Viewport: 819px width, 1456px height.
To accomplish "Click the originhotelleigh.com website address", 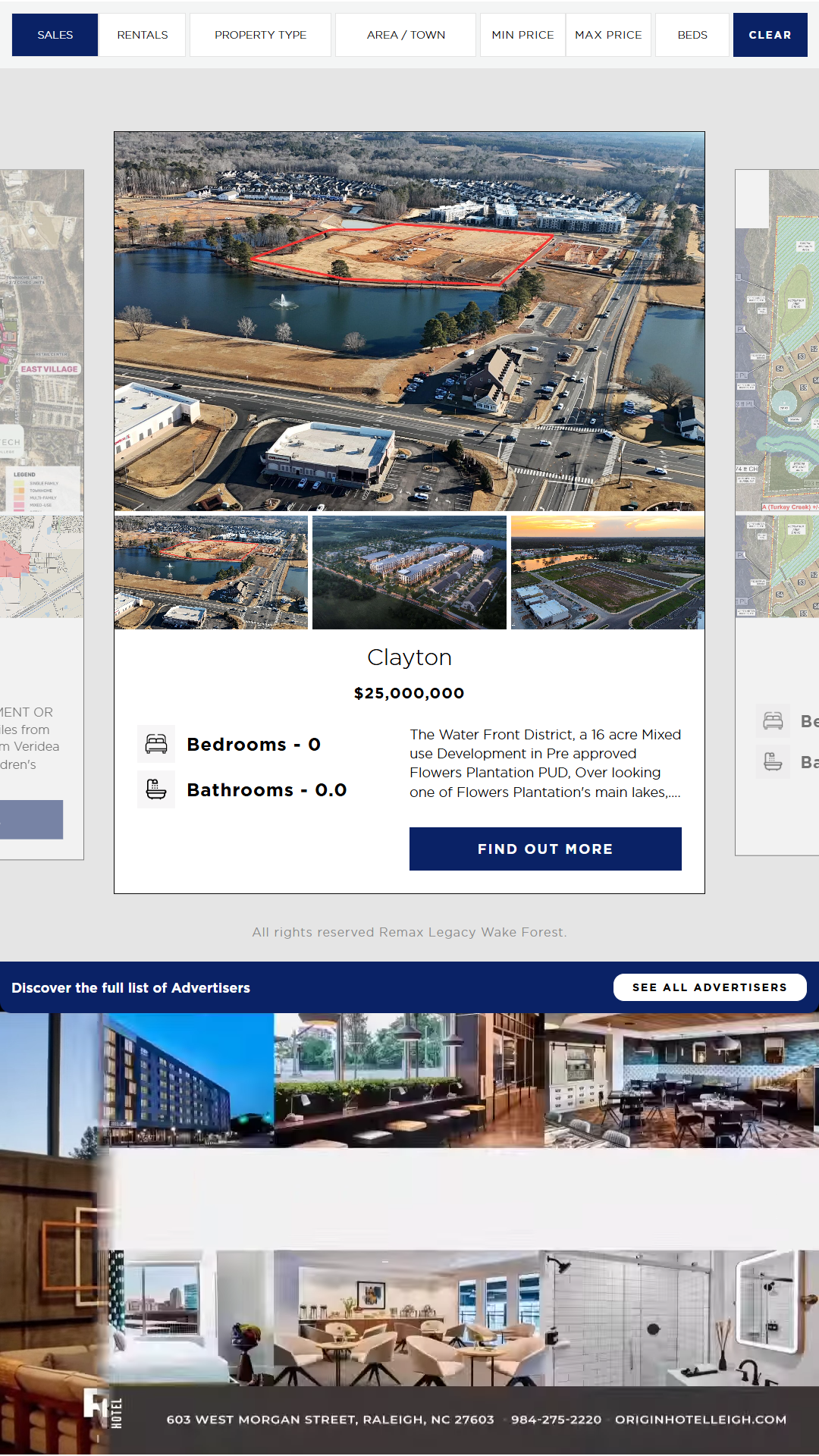I will (701, 1419).
